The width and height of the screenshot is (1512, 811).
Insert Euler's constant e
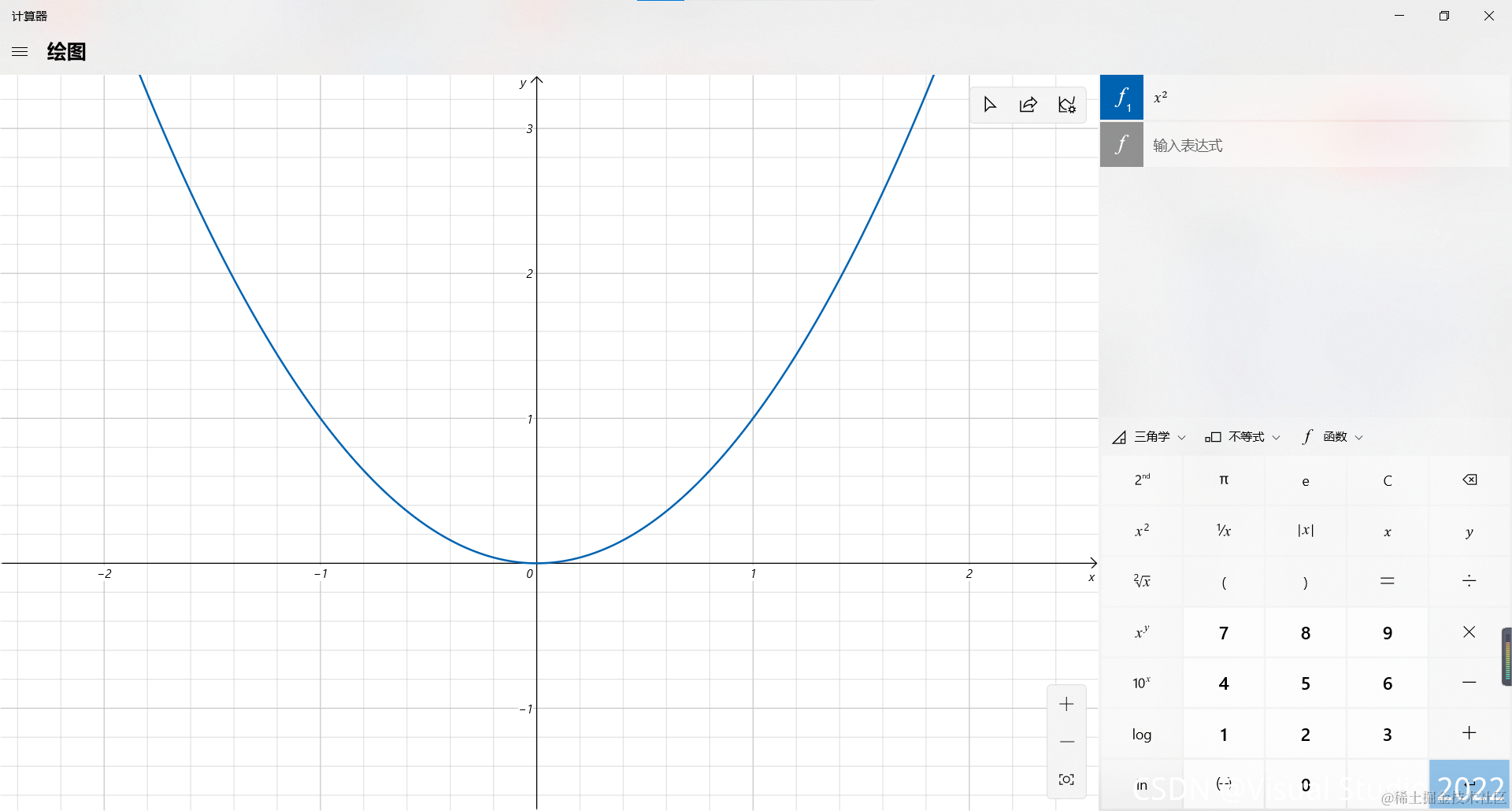point(1306,480)
